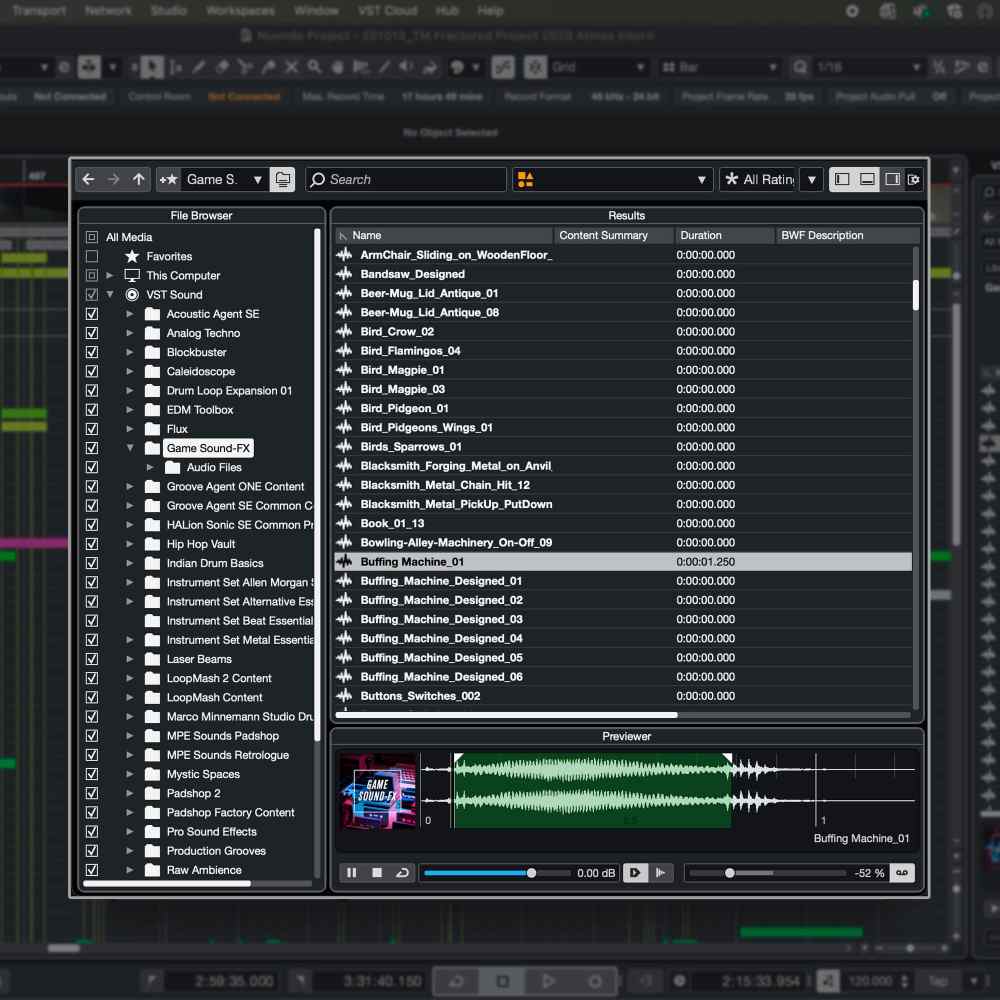Pause the preview playback
1000x1000 pixels.
(352, 873)
